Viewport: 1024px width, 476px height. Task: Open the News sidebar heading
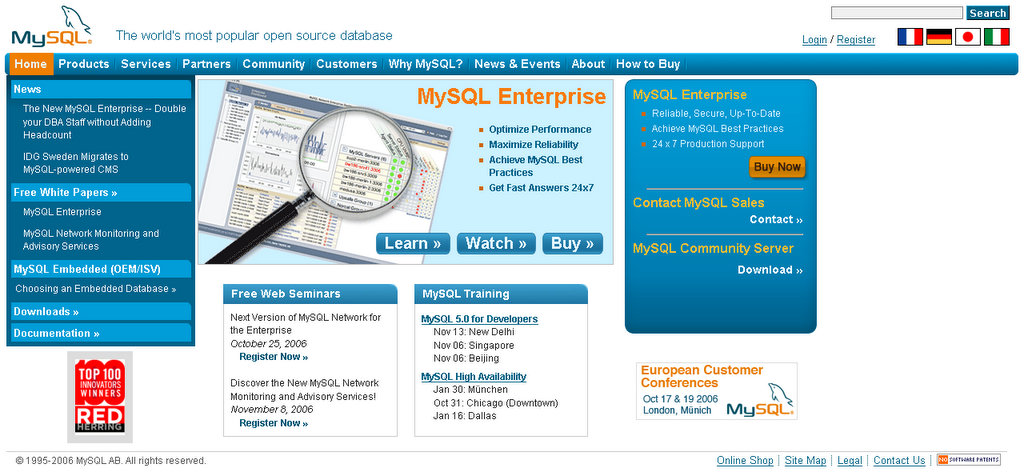pyautogui.click(x=101, y=89)
